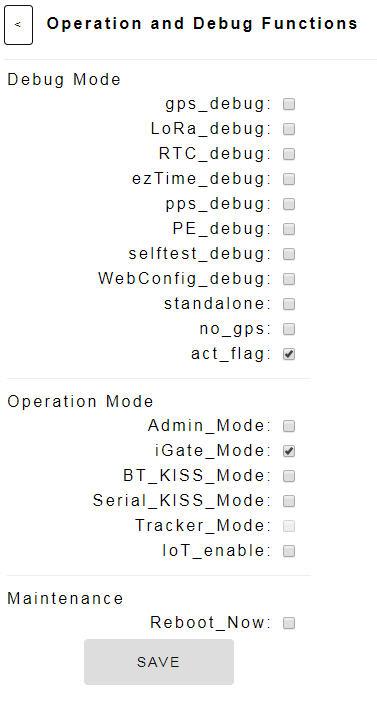Toggle LoRa_debug option
This screenshot has height=701, width=377.
coord(289,130)
